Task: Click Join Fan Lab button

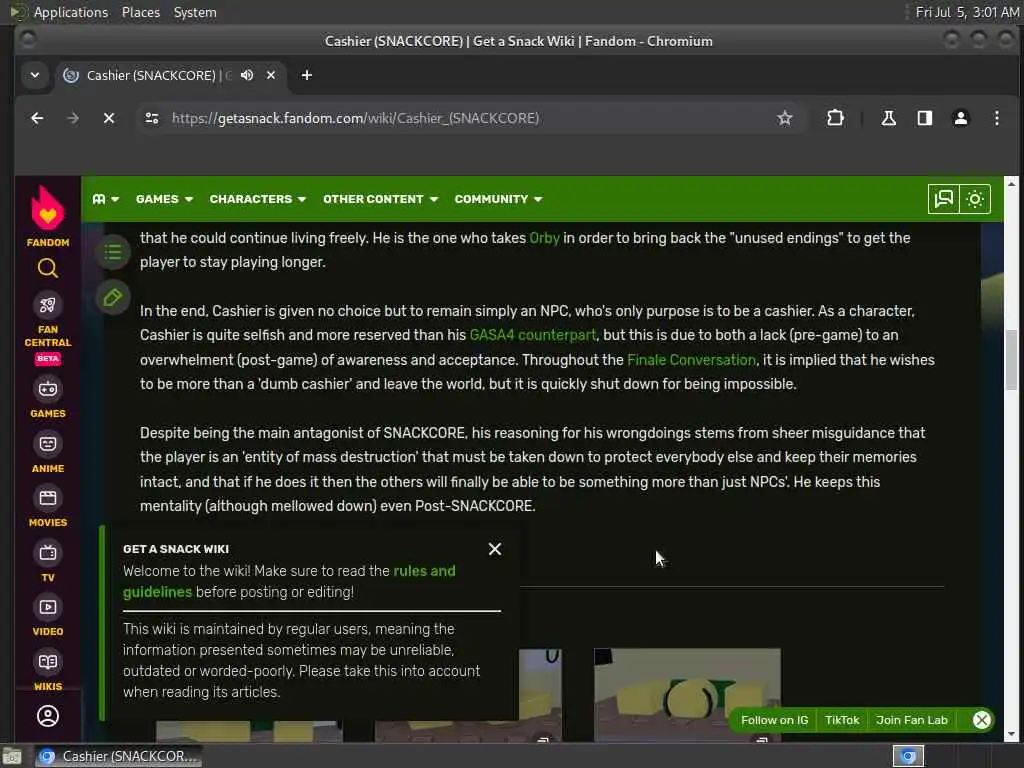Action: pos(912,720)
